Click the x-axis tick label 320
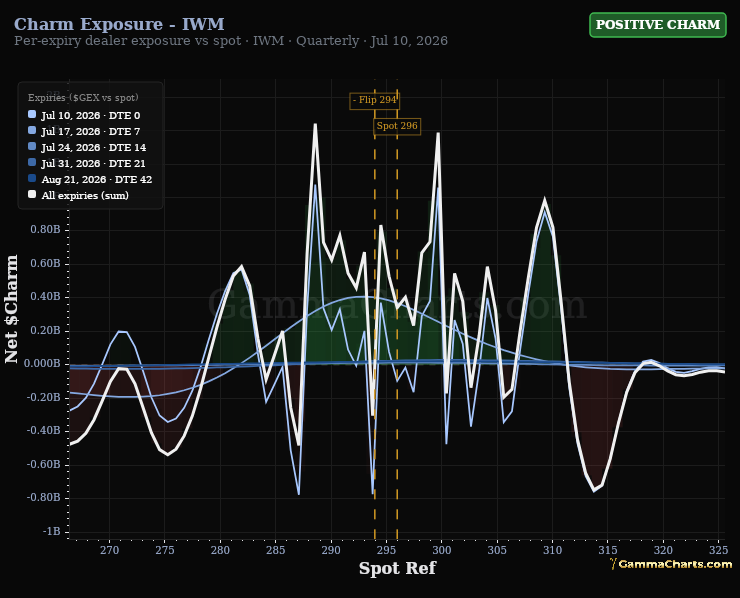 pyautogui.click(x=663, y=550)
